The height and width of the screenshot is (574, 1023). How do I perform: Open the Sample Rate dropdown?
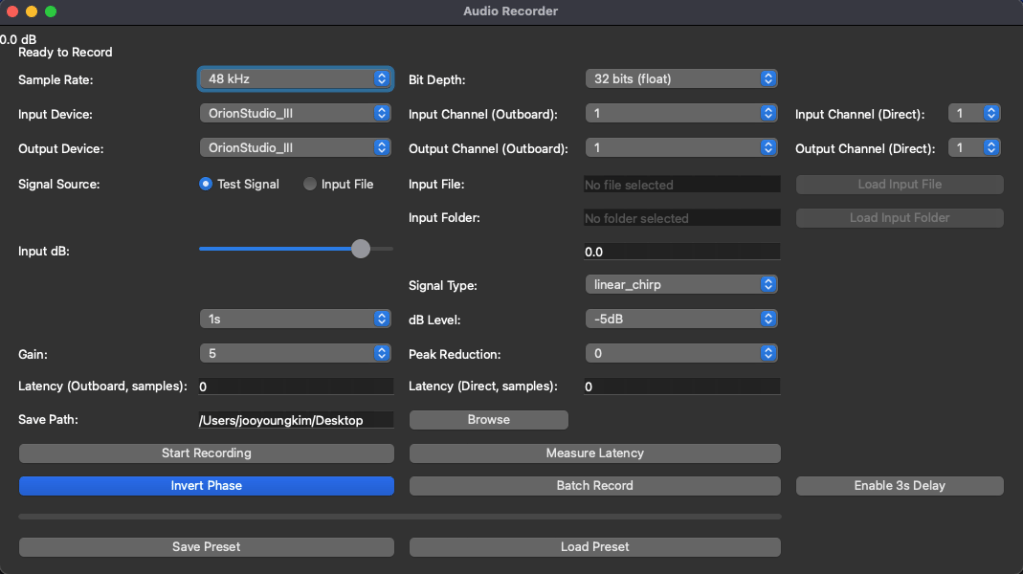295,78
